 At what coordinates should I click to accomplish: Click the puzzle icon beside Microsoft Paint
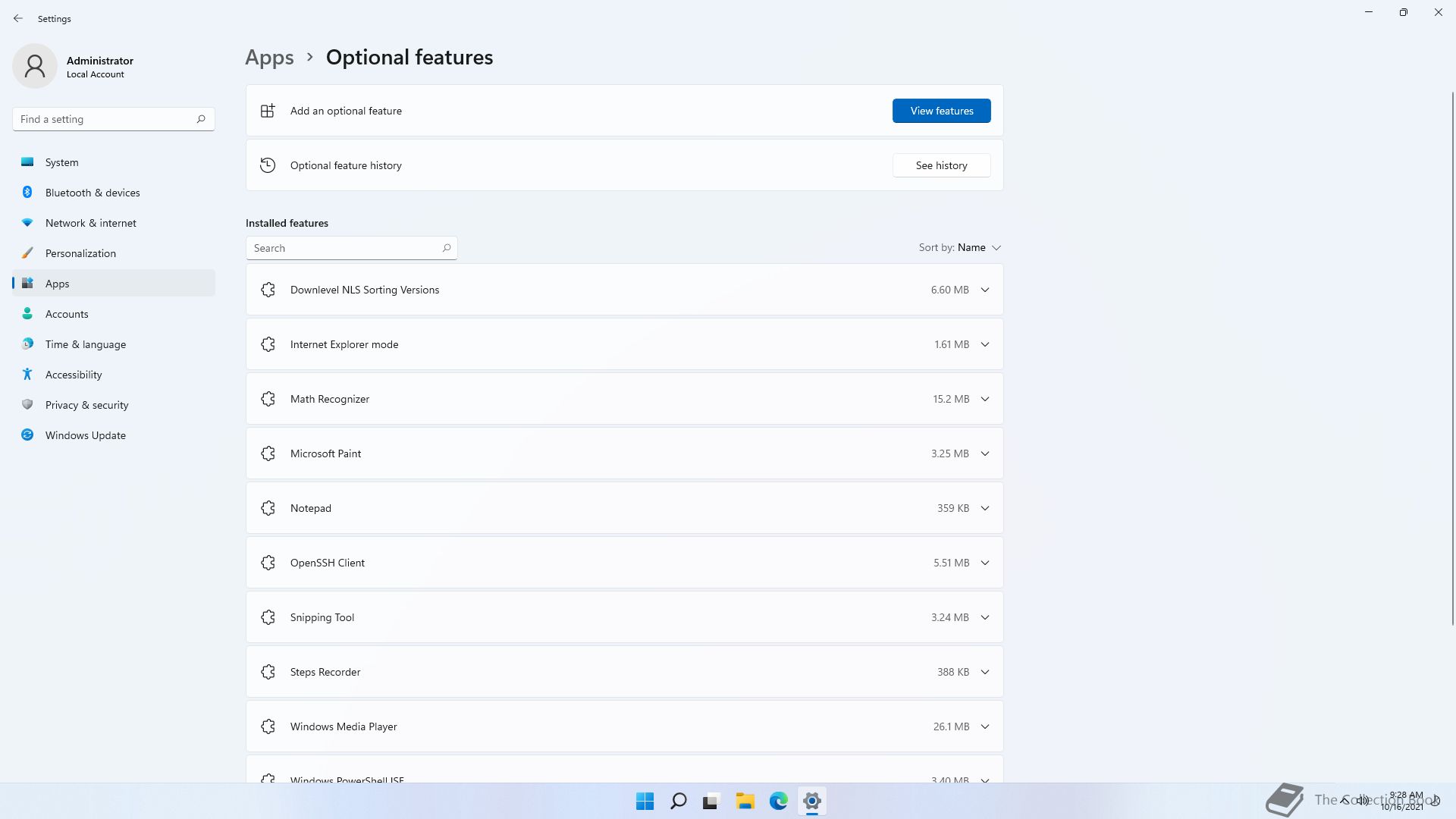[268, 453]
